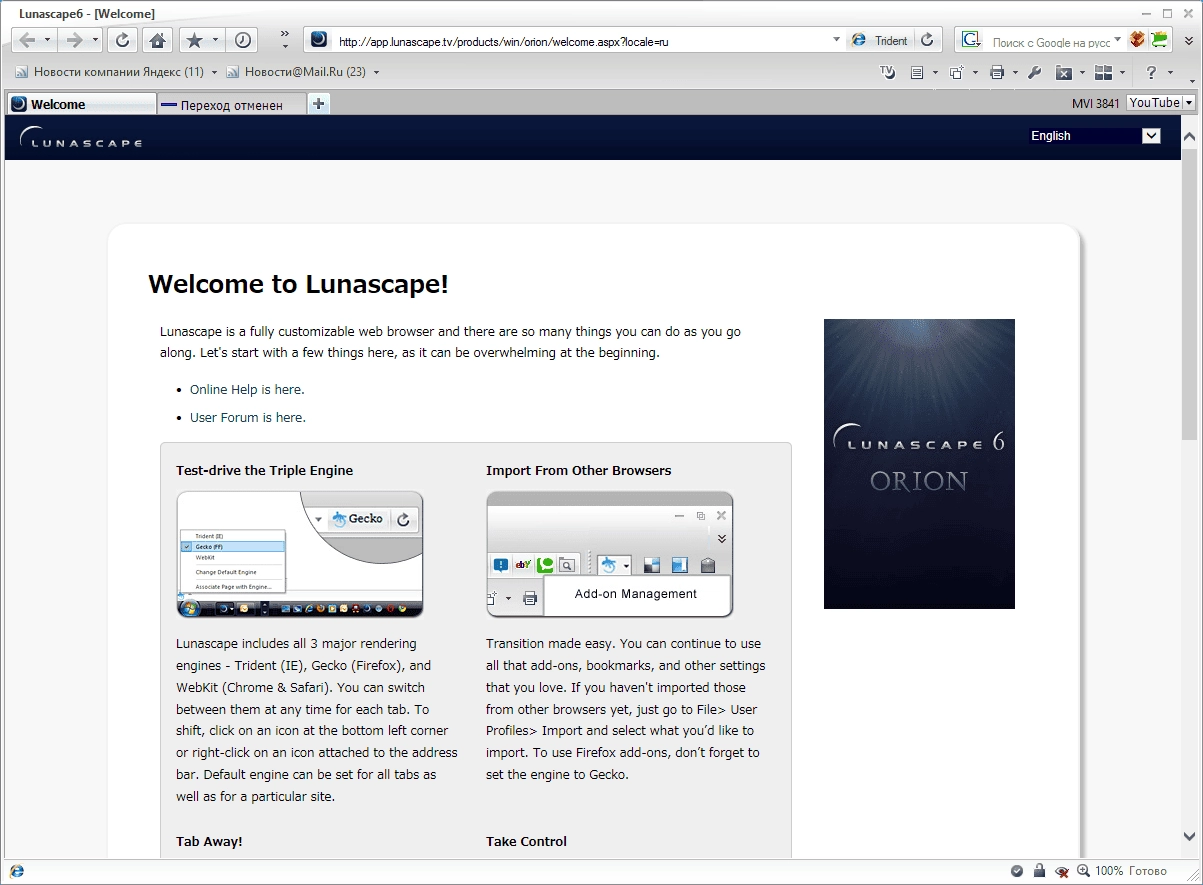The width and height of the screenshot is (1203, 885).
Task: Open the Новости@Mail.Ru (23) bookmark
Action: [x=296, y=72]
